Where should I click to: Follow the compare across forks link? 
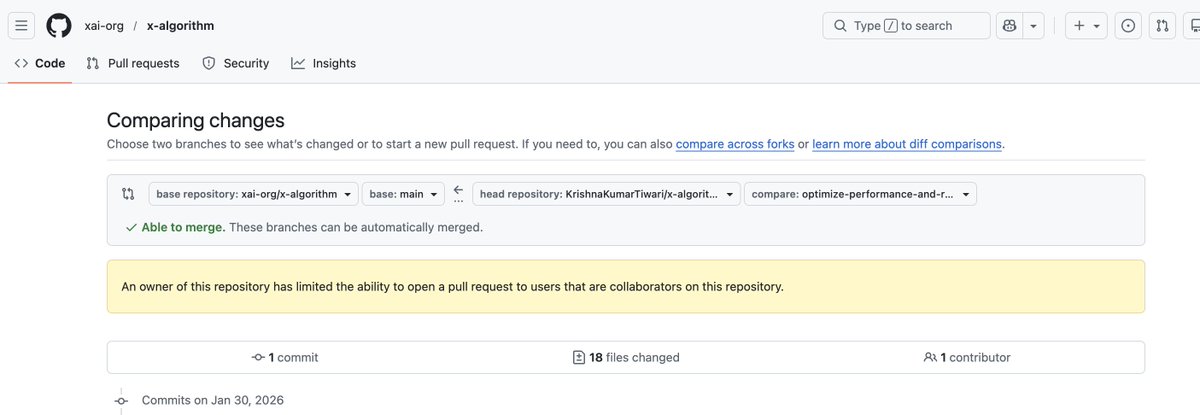coord(735,144)
